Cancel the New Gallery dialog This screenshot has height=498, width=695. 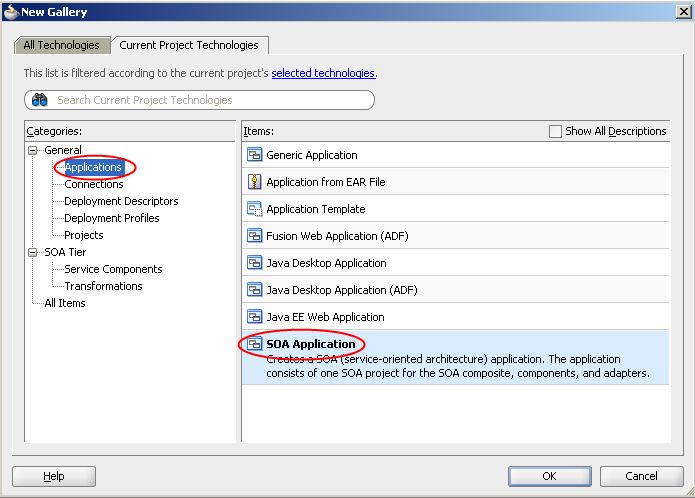coord(641,476)
